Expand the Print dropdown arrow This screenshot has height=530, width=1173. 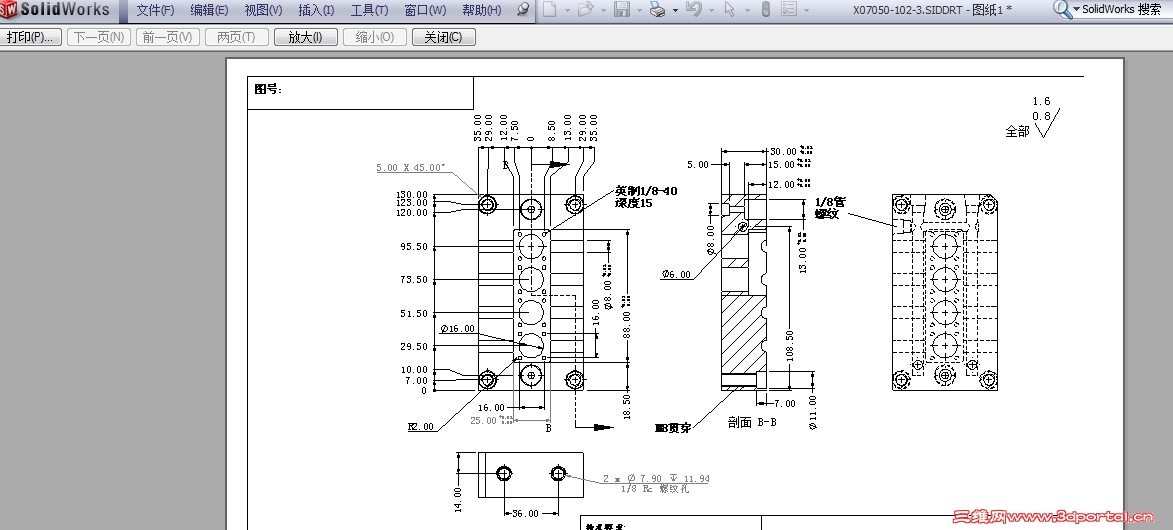[x=675, y=10]
